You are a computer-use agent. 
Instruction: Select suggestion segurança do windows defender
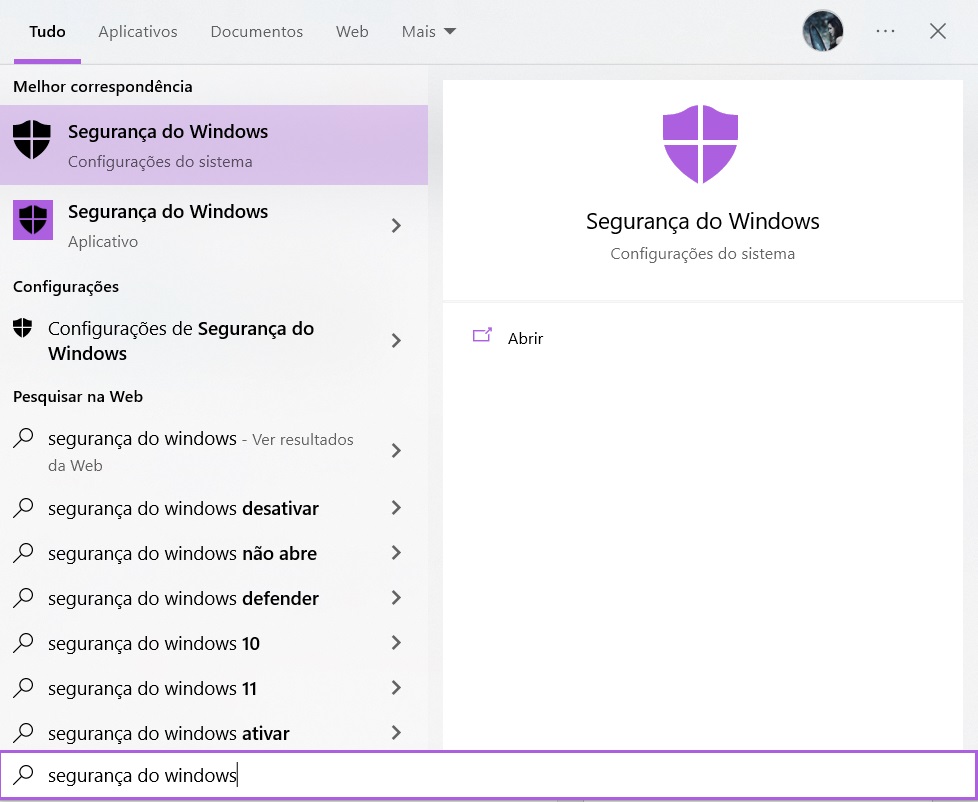[x=214, y=598]
